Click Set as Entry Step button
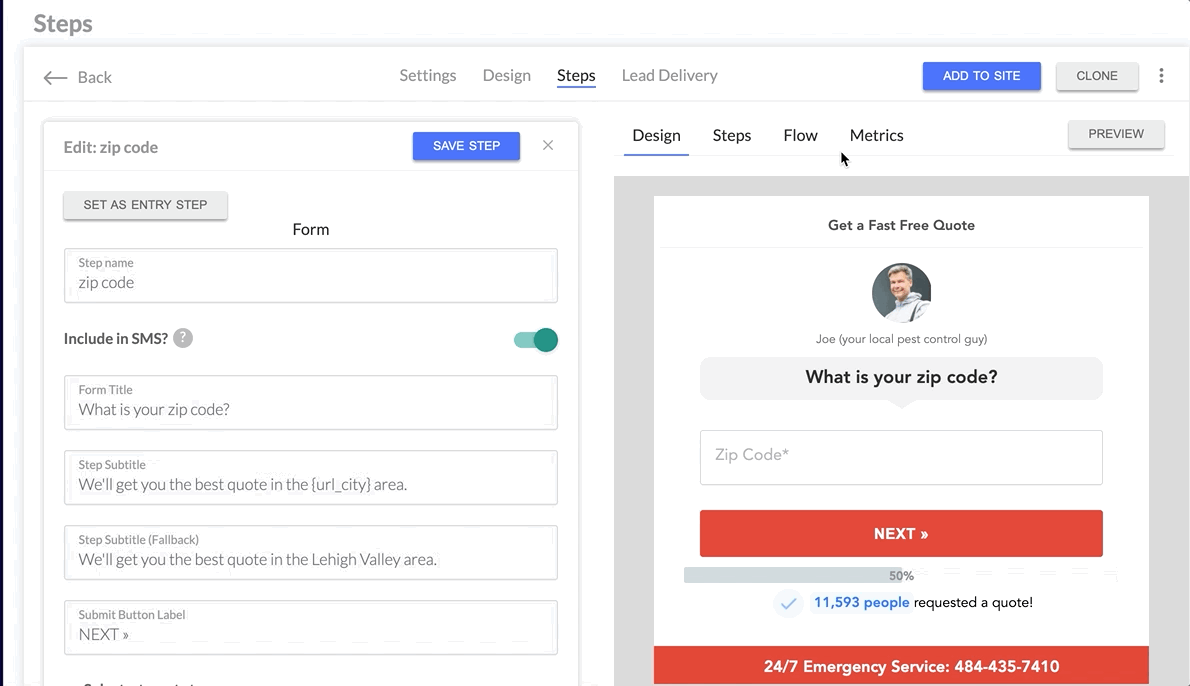The height and width of the screenshot is (686, 1190). pyautogui.click(x=145, y=205)
